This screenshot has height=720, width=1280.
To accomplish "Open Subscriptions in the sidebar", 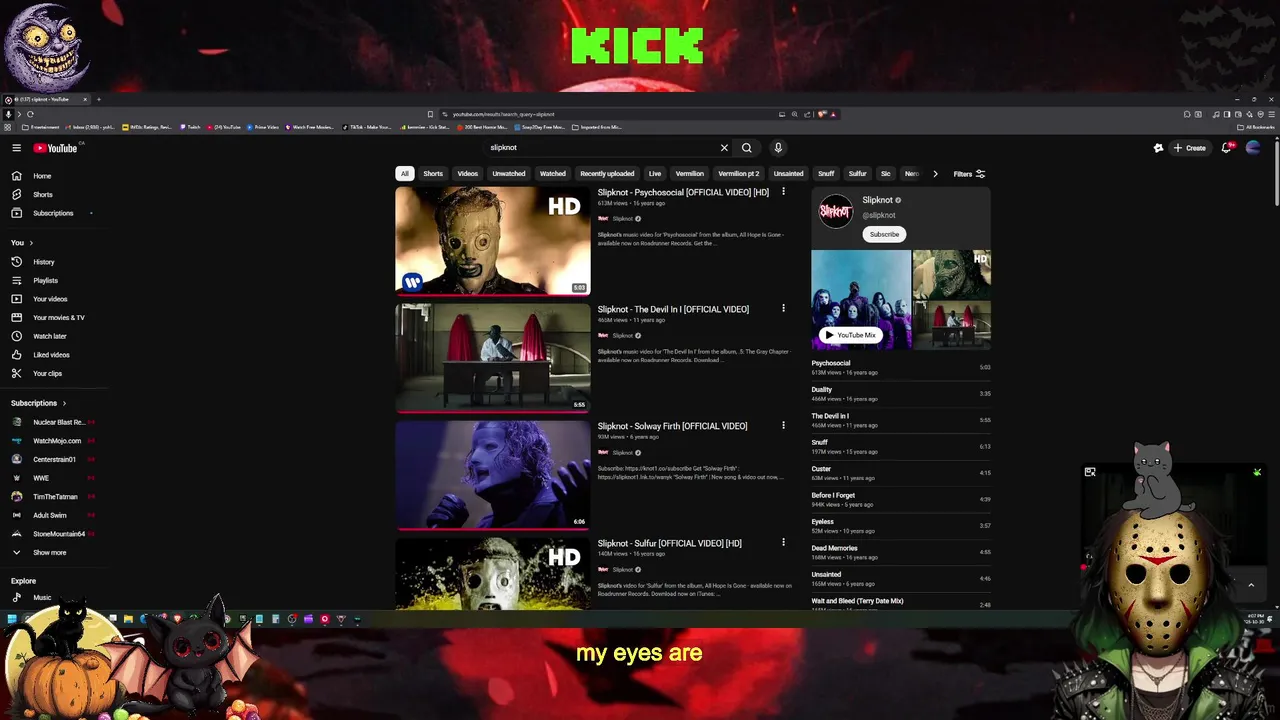I will [x=52, y=213].
